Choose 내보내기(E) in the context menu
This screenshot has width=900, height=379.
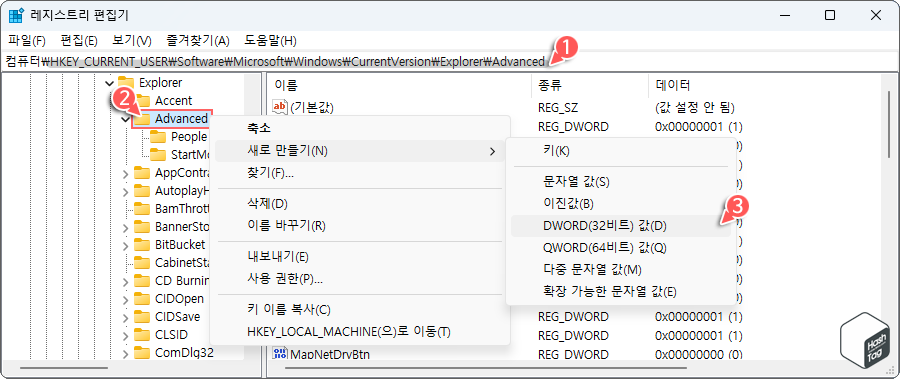tap(360, 256)
